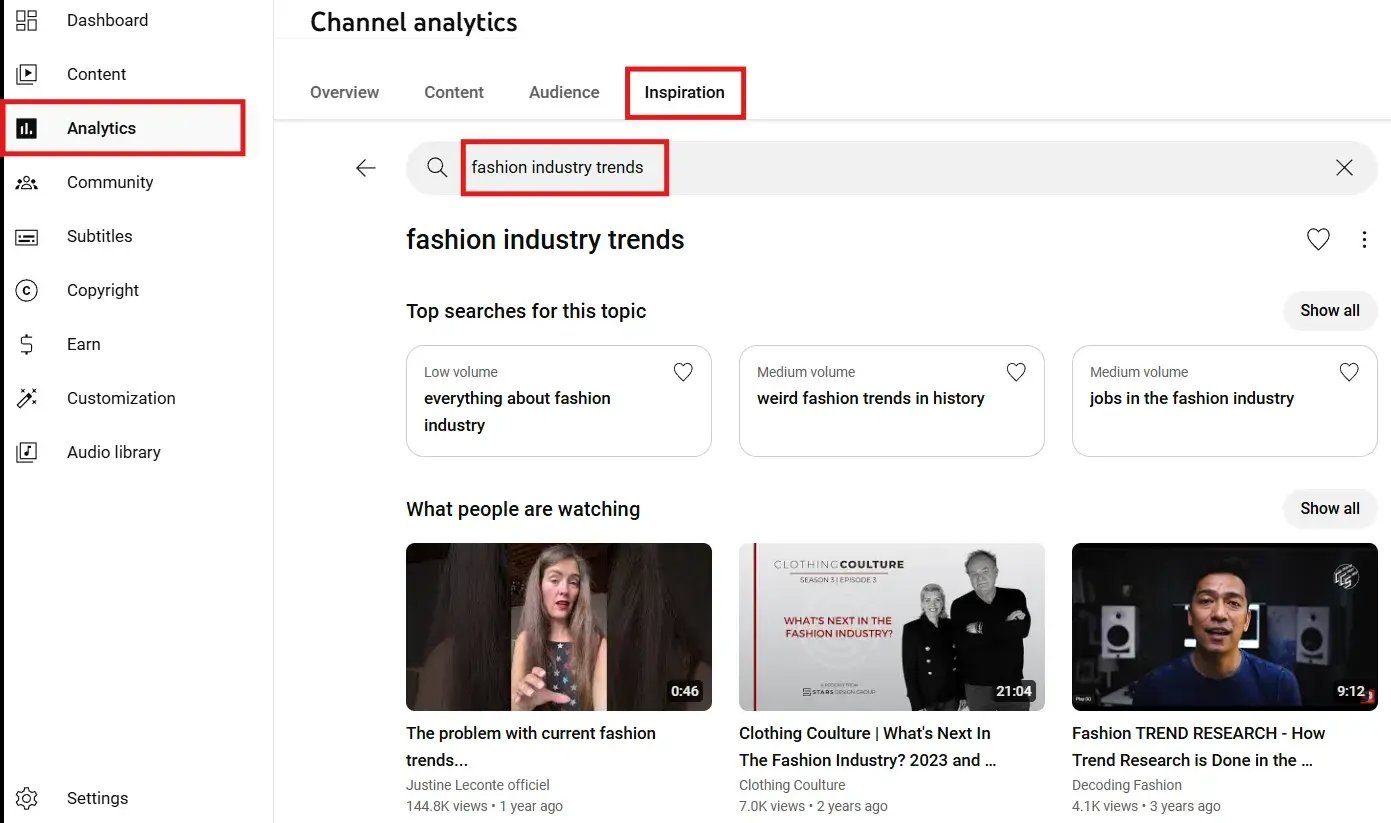Image resolution: width=1391 pixels, height=823 pixels.
Task: Save the 'fashion industry trends' topic with heart
Action: (x=1318, y=240)
